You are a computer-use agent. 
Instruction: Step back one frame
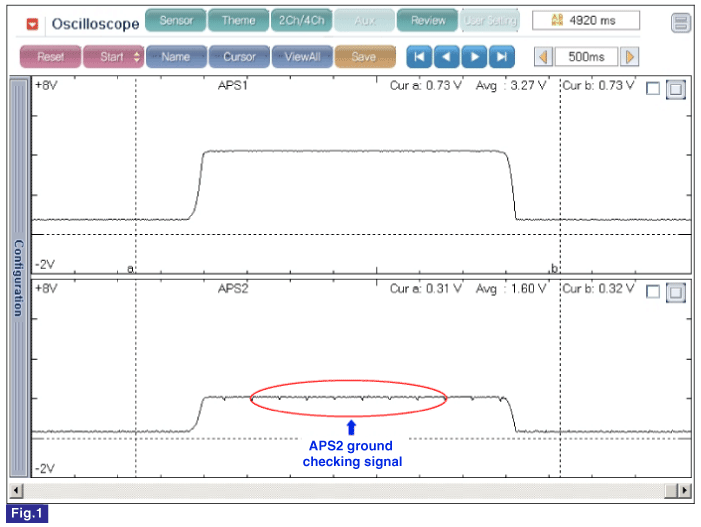(446, 57)
